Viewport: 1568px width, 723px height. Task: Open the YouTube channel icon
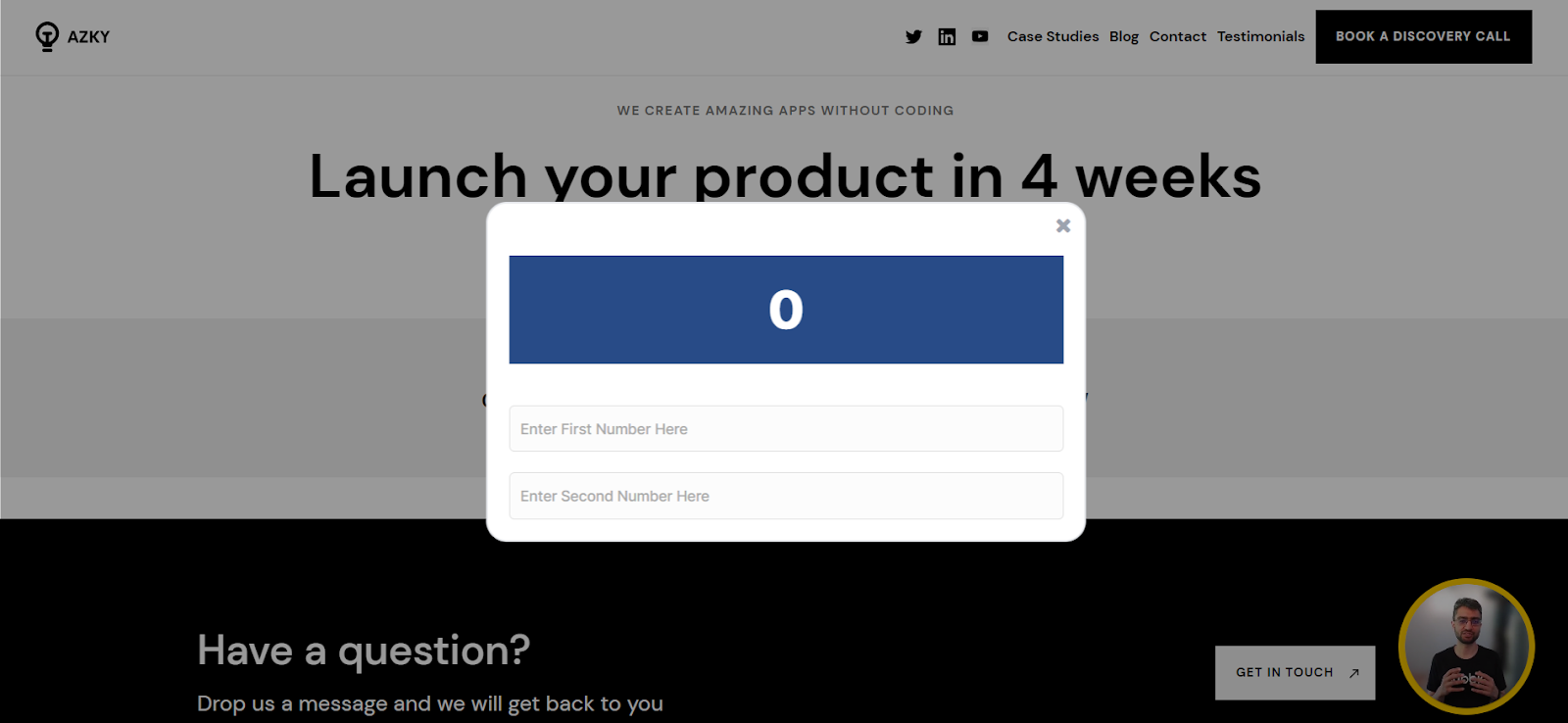tap(980, 37)
